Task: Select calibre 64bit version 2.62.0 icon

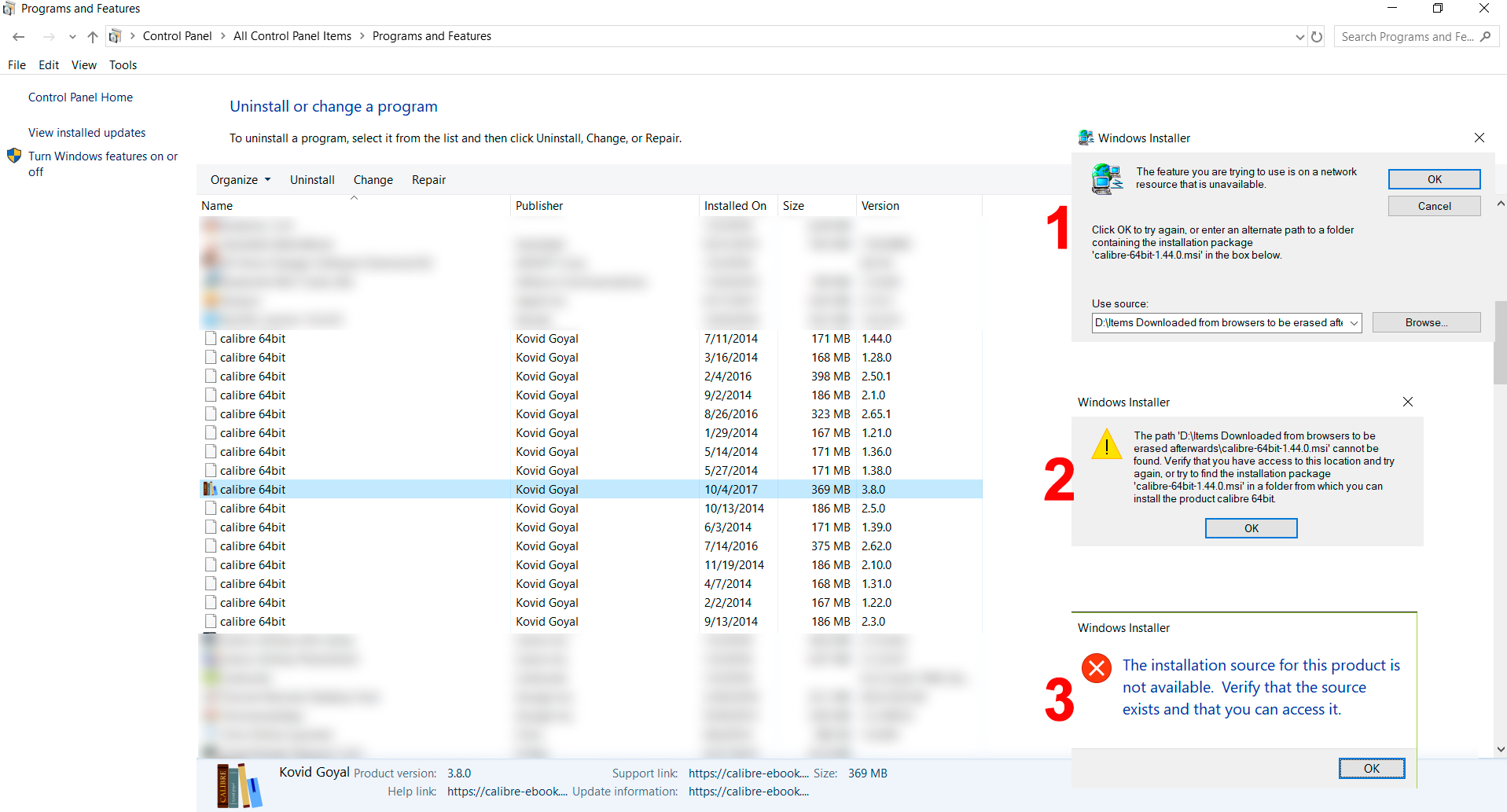Action: pyautogui.click(x=211, y=546)
